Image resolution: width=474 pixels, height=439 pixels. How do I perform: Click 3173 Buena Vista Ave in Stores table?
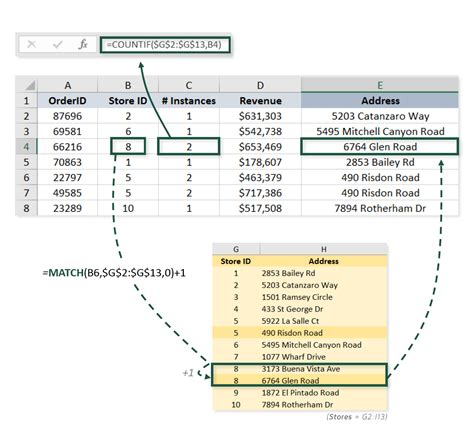pos(301,369)
